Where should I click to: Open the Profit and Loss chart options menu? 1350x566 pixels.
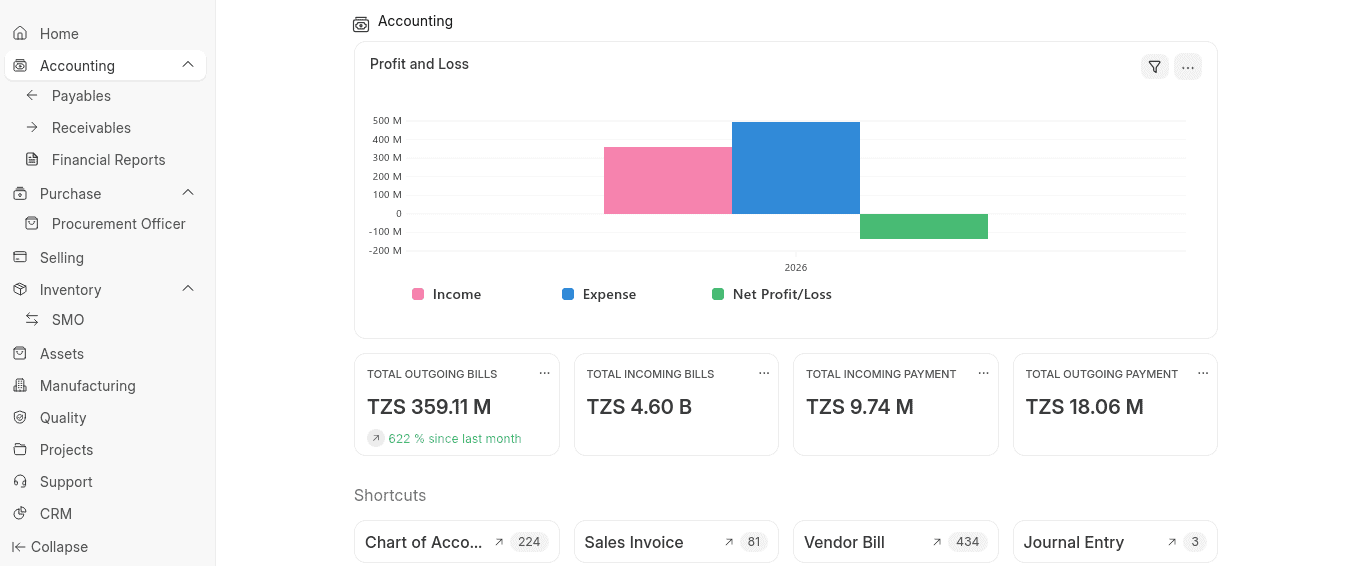[1187, 67]
